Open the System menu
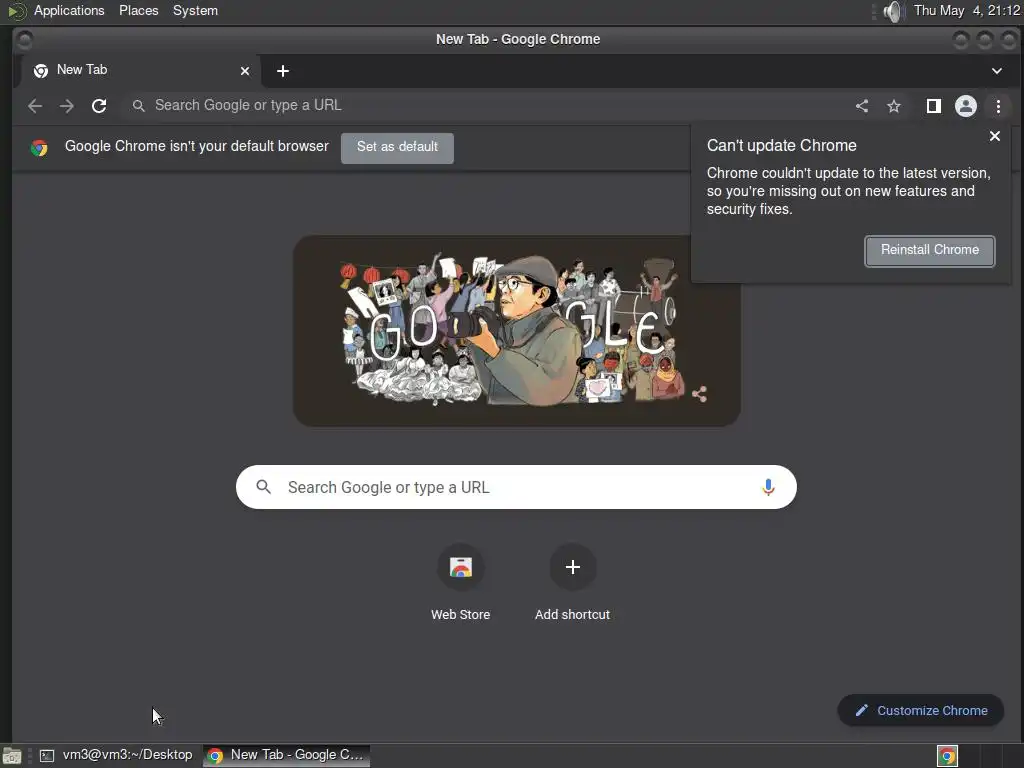Image resolution: width=1024 pixels, height=768 pixels. [195, 10]
